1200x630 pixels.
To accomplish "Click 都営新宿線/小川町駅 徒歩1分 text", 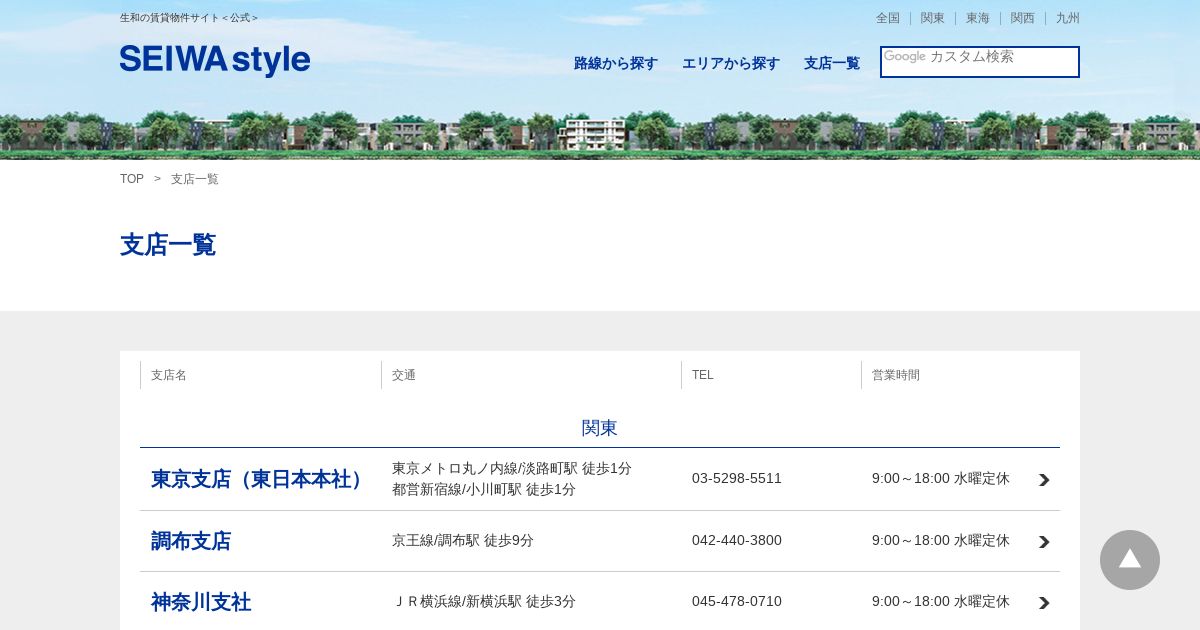I will pos(484,489).
